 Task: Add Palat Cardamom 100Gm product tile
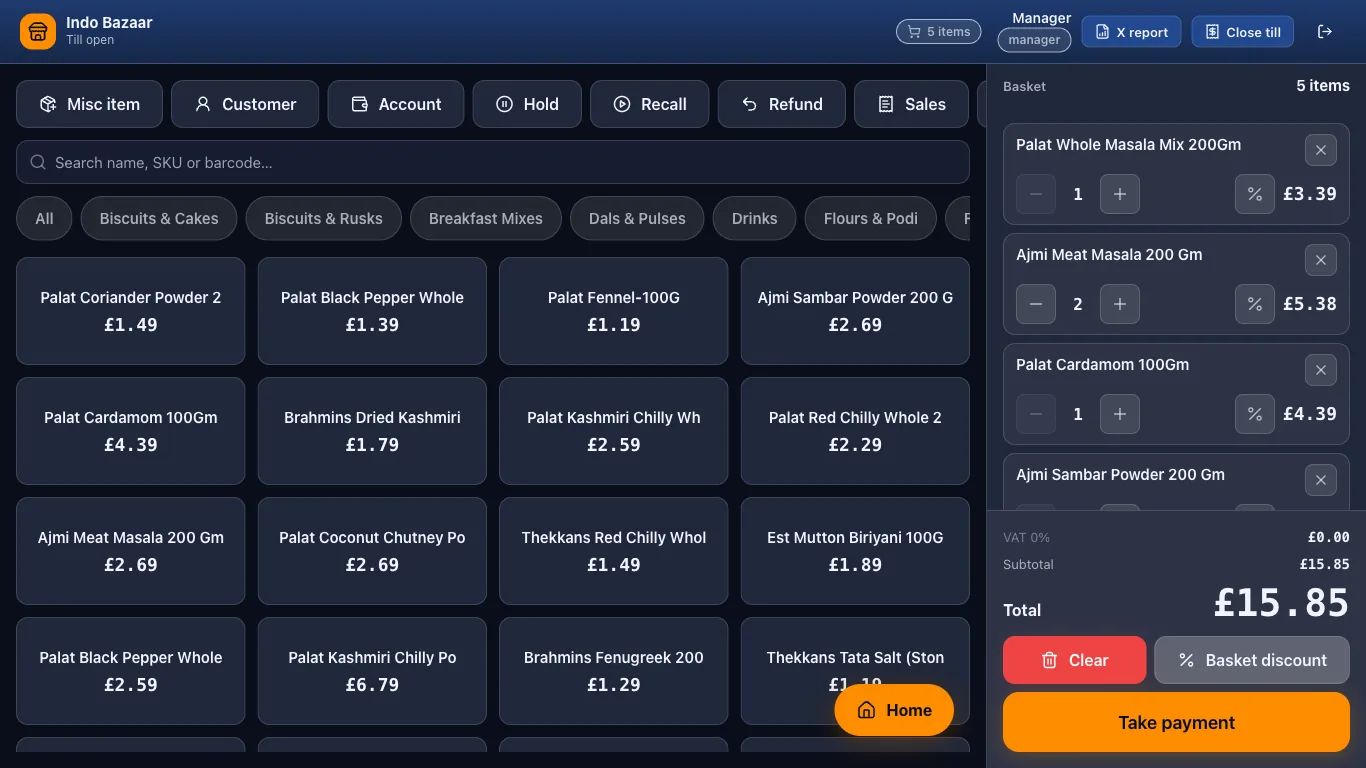coord(131,431)
